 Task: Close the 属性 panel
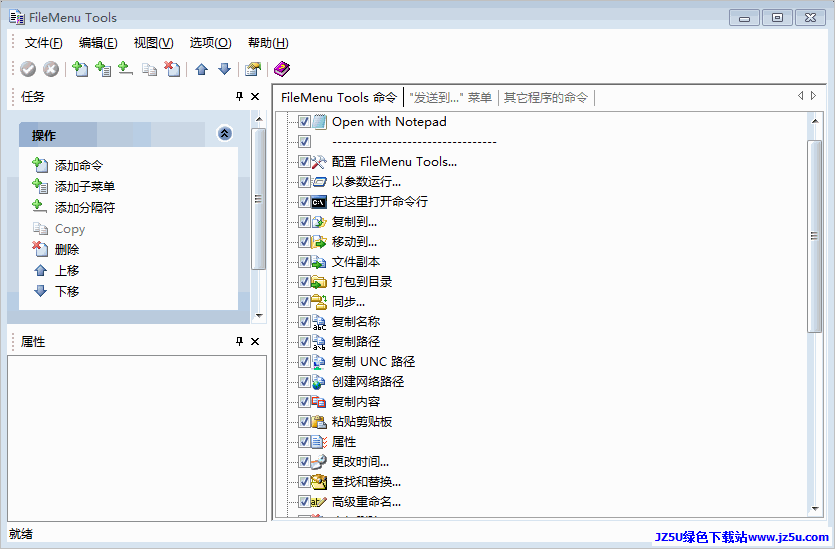point(255,341)
